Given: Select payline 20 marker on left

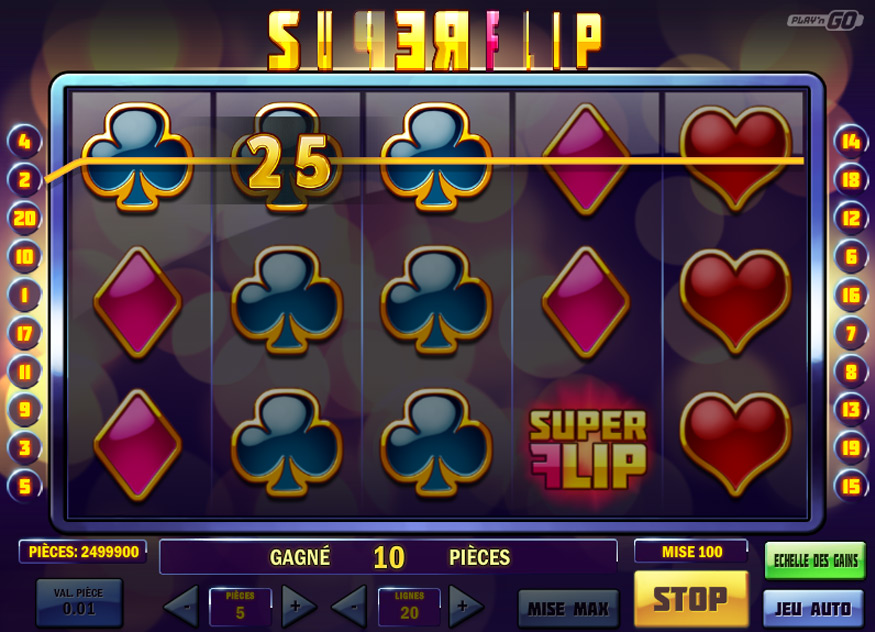Looking at the screenshot, I should click(24, 218).
